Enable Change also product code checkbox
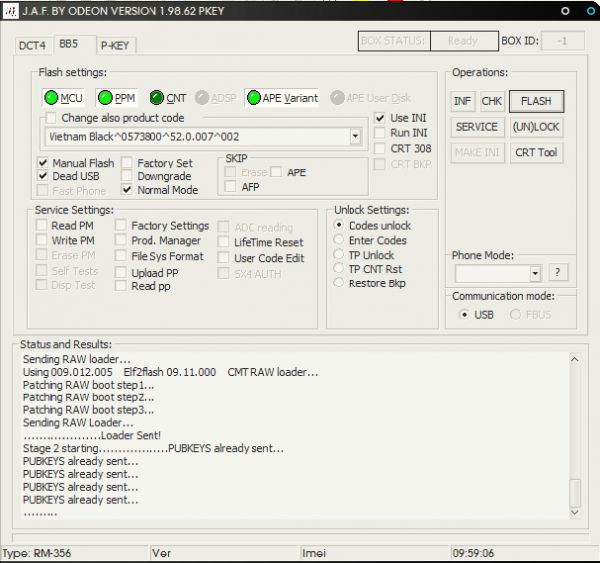This screenshot has width=600, height=563. tap(51, 117)
